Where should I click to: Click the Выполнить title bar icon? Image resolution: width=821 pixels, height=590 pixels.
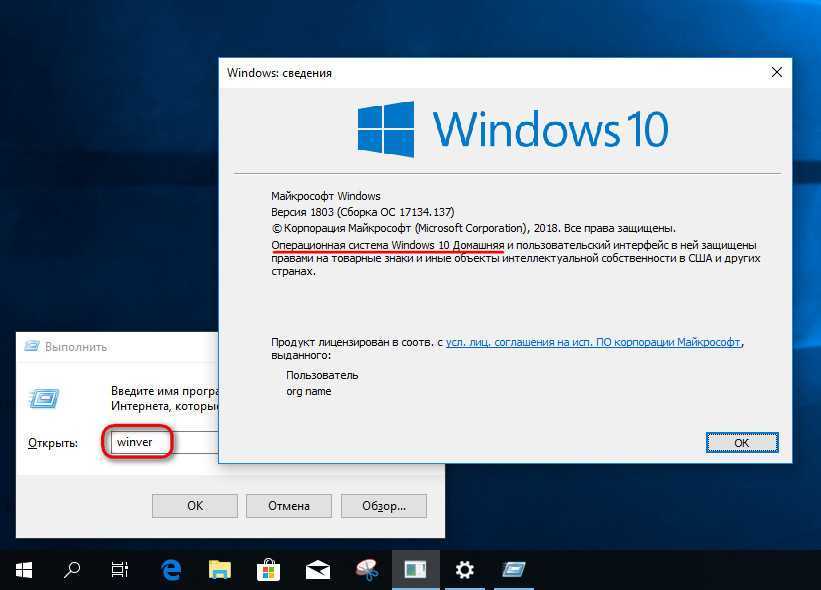pyautogui.click(x=32, y=346)
